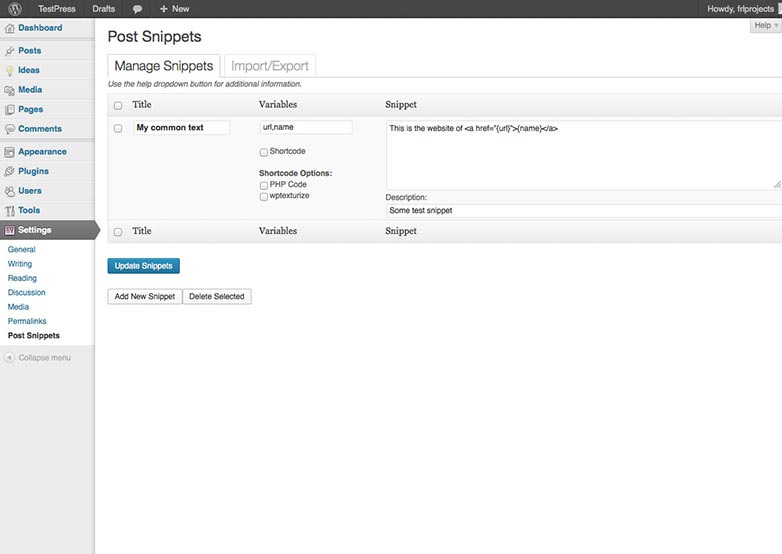Select the My common text row checkbox
782x554 pixels.
[118, 128]
